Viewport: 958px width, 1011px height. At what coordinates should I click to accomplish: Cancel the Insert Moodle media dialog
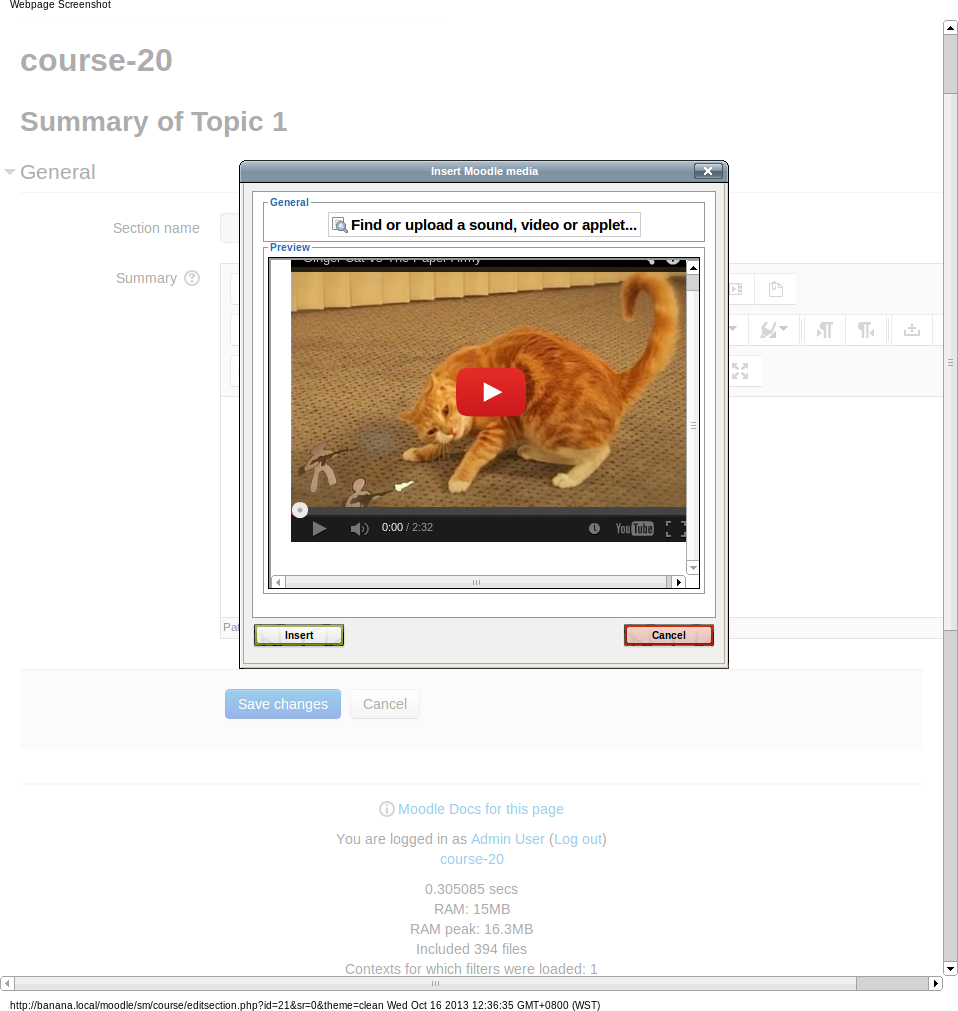tap(669, 635)
